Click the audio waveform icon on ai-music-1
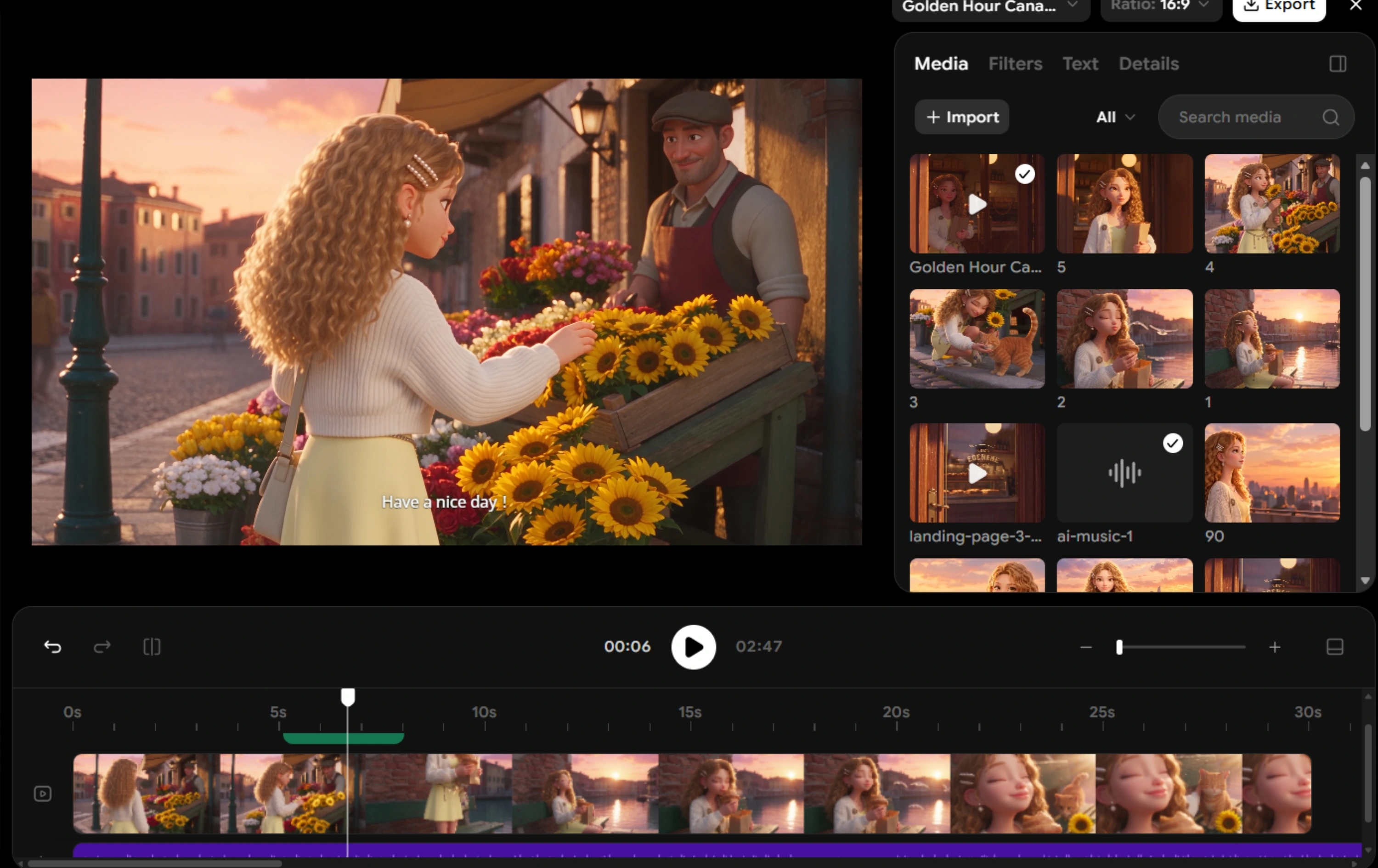This screenshot has height=868, width=1378. point(1124,473)
